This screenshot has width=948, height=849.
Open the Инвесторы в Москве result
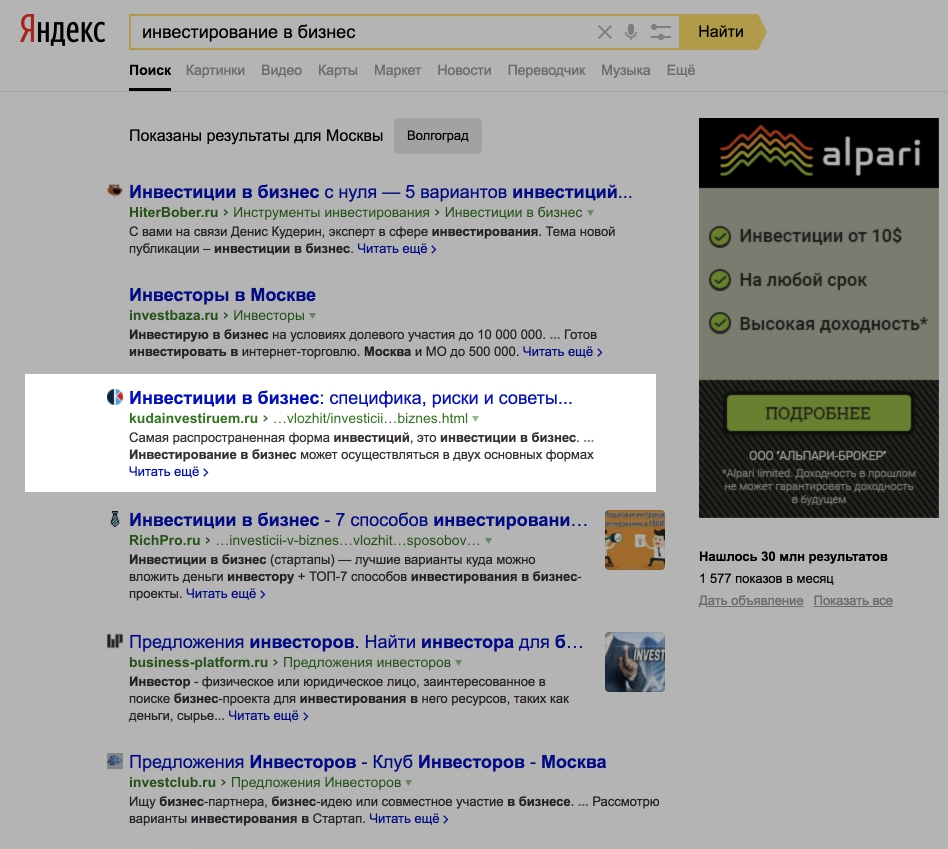[x=222, y=294]
